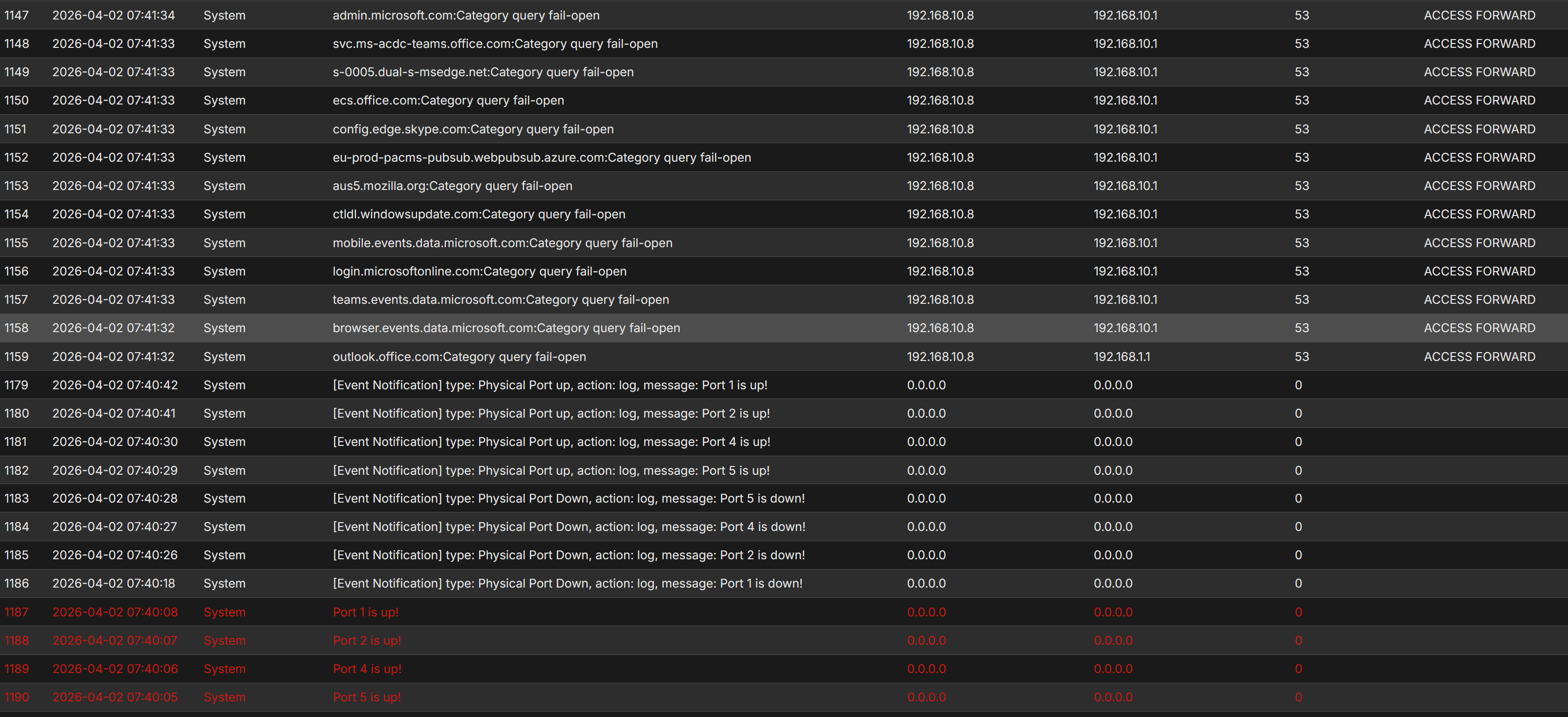Select highlighted browser.events.data.microsoft.com row
The height and width of the screenshot is (717, 1568).
[506, 328]
